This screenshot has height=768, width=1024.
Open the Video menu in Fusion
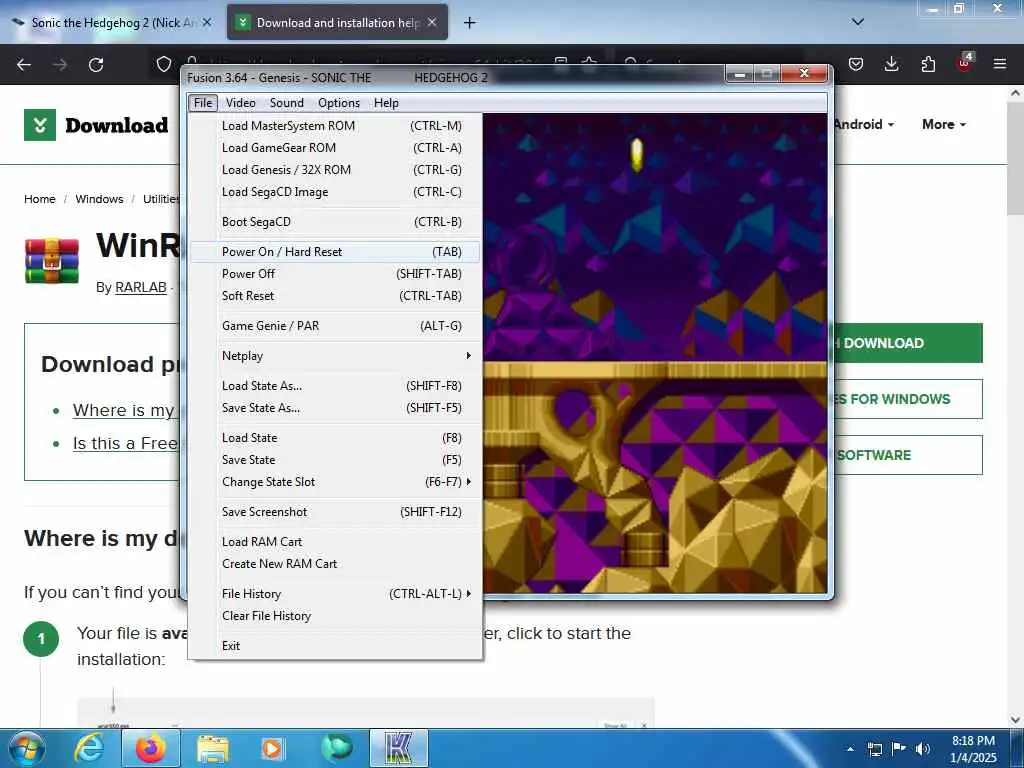(240, 103)
